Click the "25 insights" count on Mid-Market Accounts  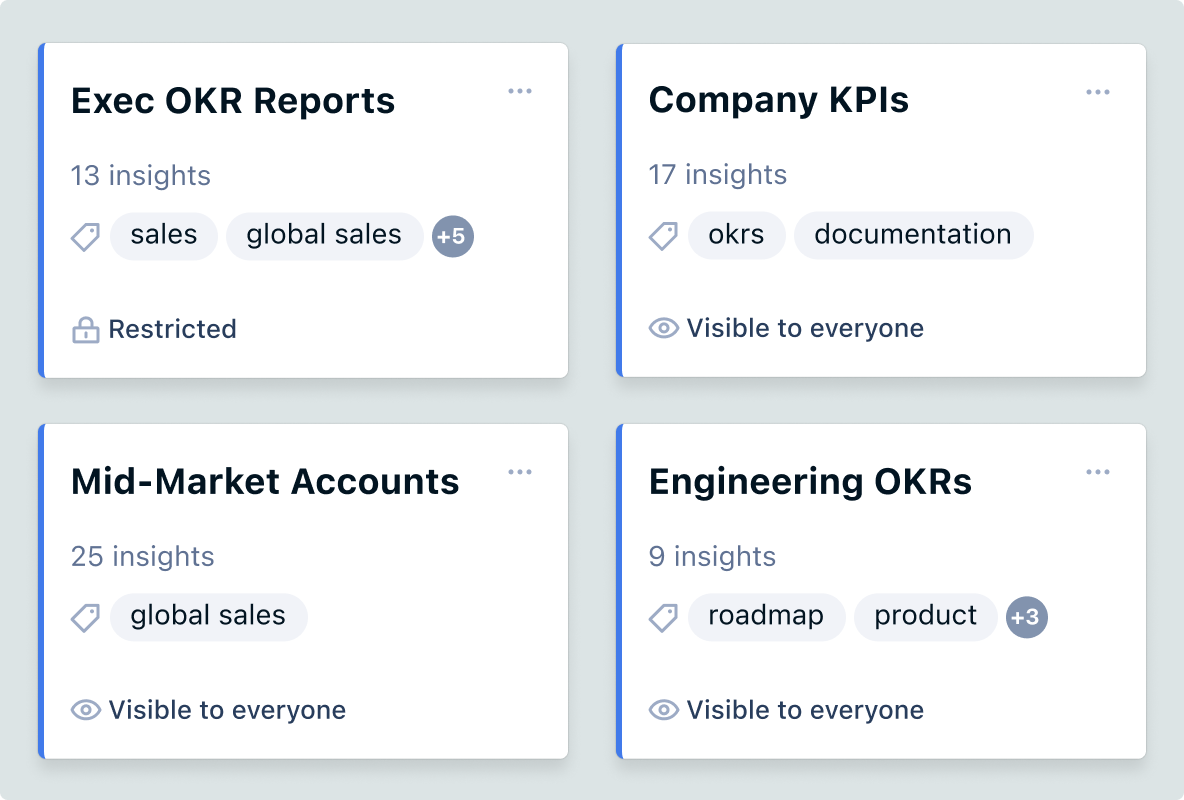pos(142,557)
